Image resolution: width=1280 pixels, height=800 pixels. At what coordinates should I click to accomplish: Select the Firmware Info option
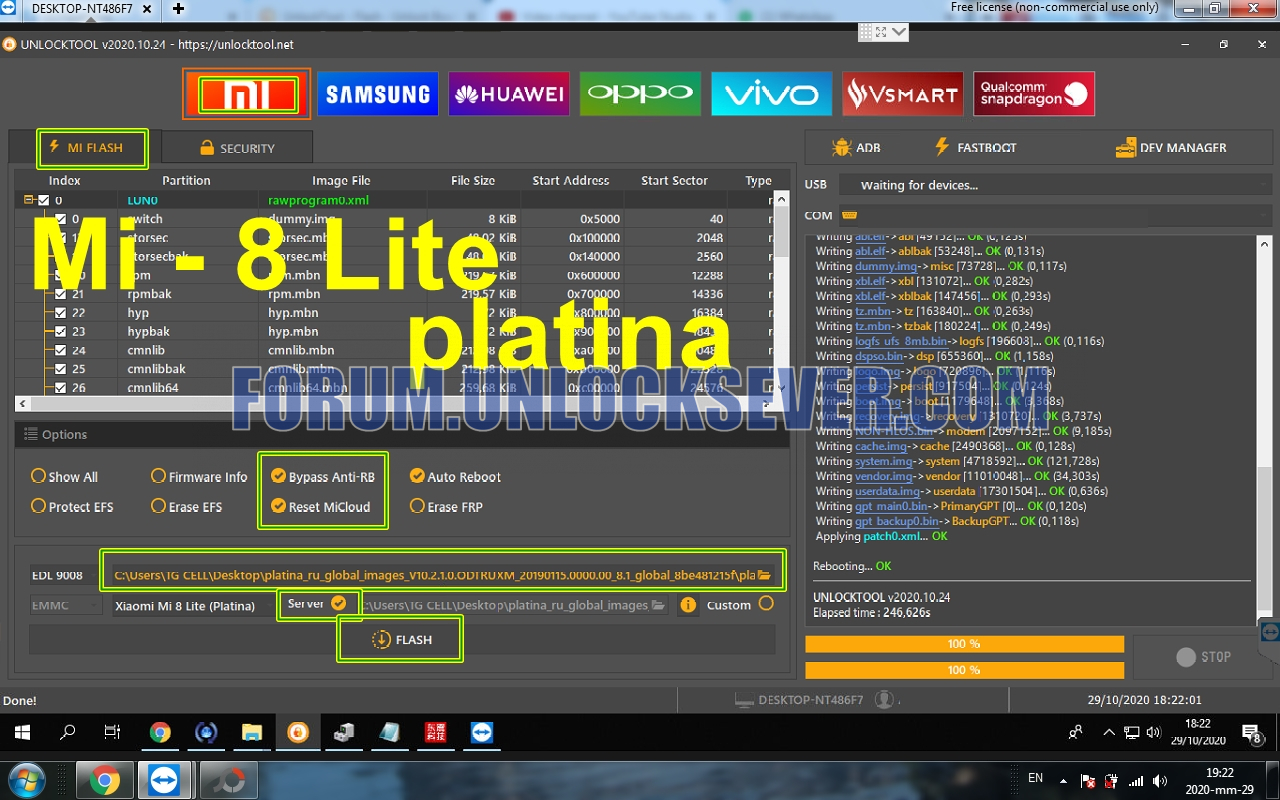(199, 477)
